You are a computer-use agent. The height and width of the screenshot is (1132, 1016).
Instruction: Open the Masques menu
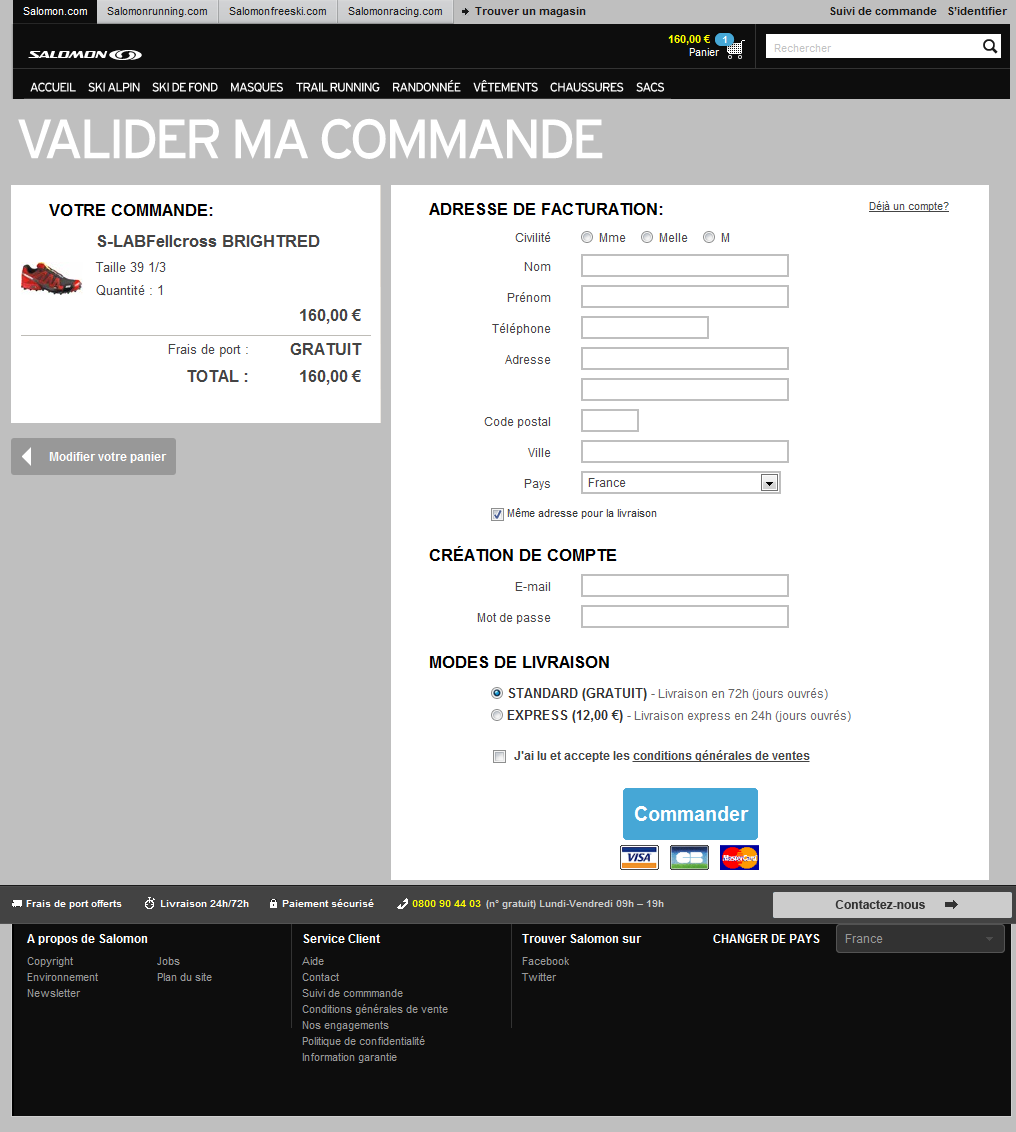tap(256, 87)
